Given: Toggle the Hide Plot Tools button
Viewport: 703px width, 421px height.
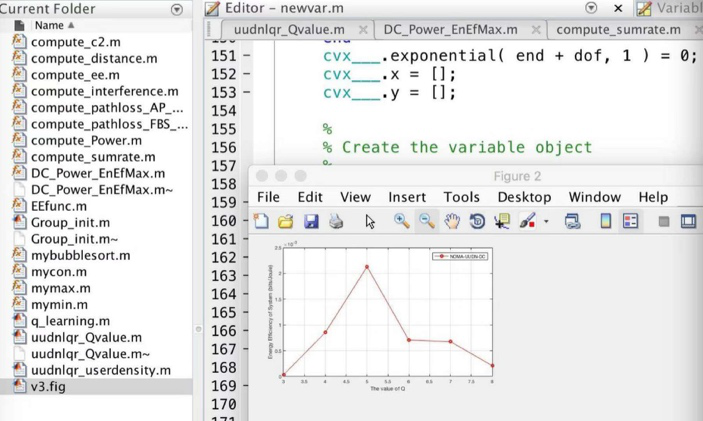Looking at the screenshot, I should tap(663, 221).
